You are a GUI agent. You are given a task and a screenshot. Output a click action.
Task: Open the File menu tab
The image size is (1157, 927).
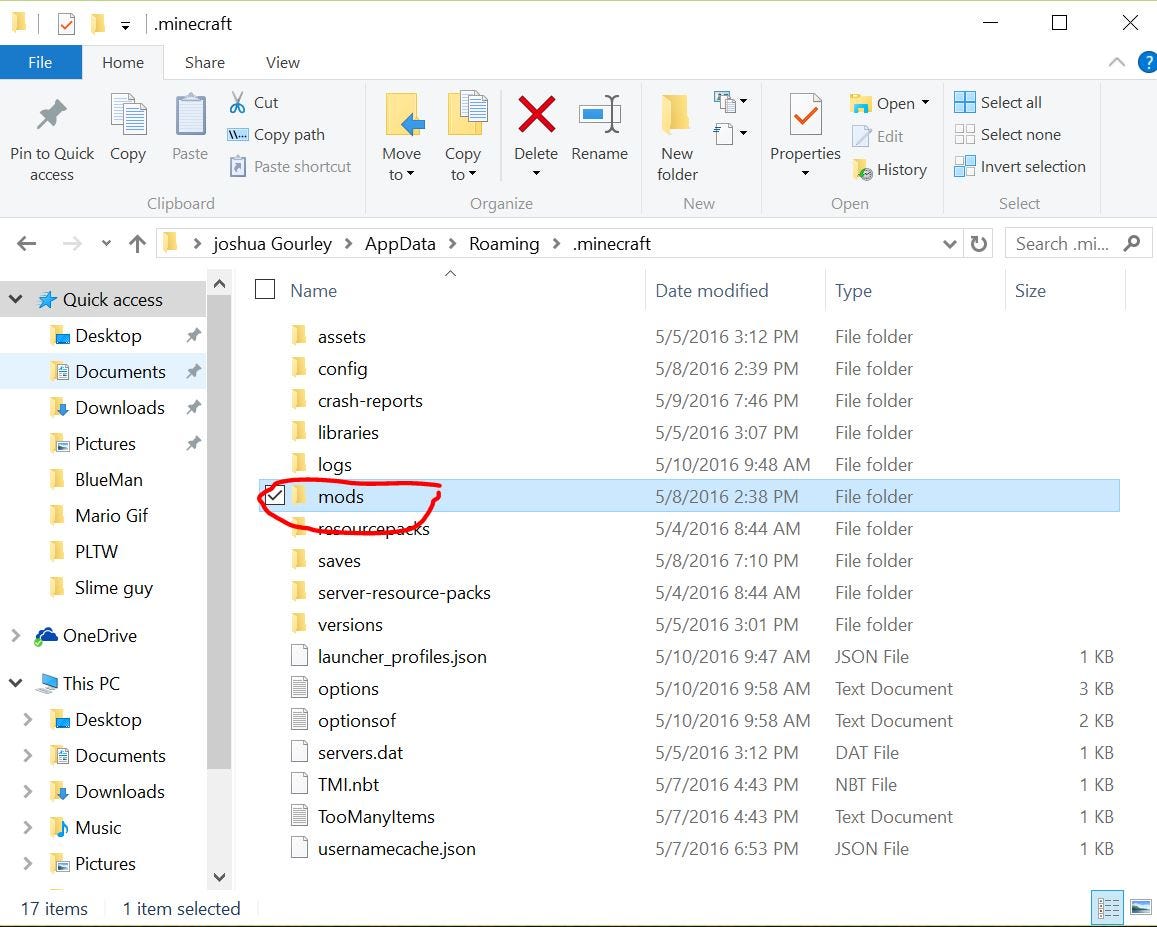pos(41,63)
